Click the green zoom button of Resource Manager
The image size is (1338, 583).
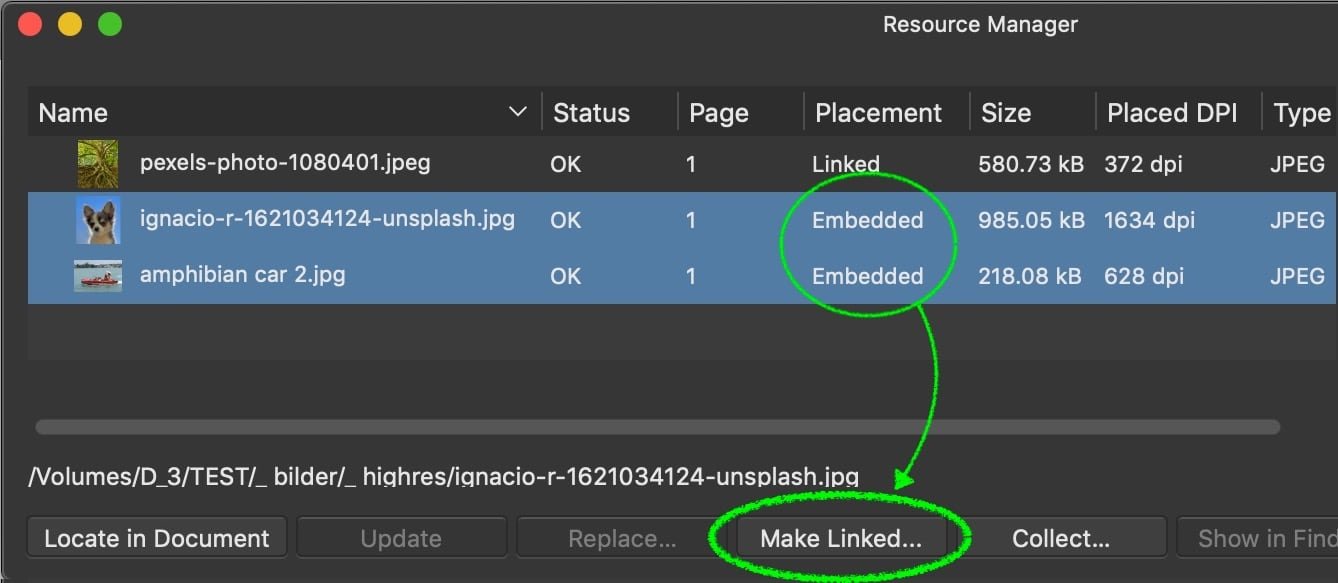110,22
